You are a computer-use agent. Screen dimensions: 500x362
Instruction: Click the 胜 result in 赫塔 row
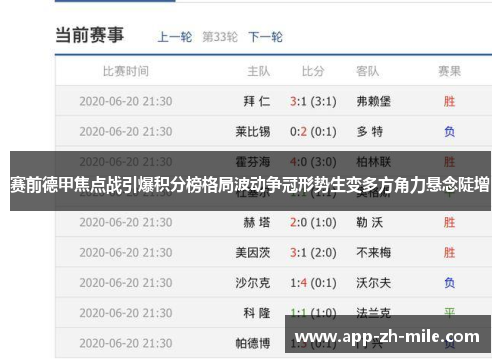point(449,222)
